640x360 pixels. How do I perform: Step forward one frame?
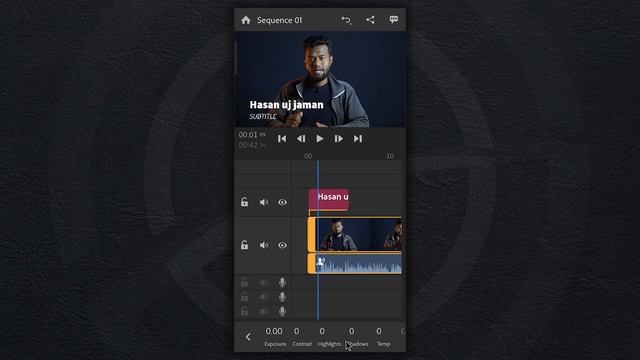pos(338,139)
